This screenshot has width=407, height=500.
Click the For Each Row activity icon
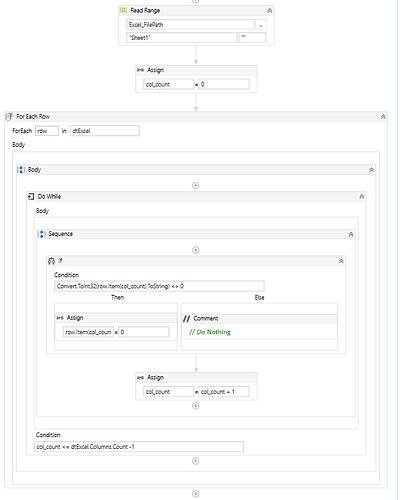point(9,116)
